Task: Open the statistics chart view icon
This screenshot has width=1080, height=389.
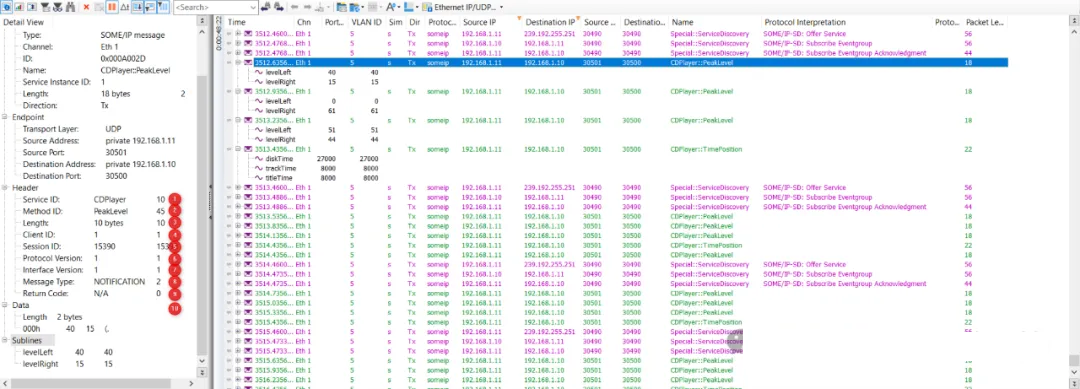Action: pyautogui.click(x=19, y=7)
